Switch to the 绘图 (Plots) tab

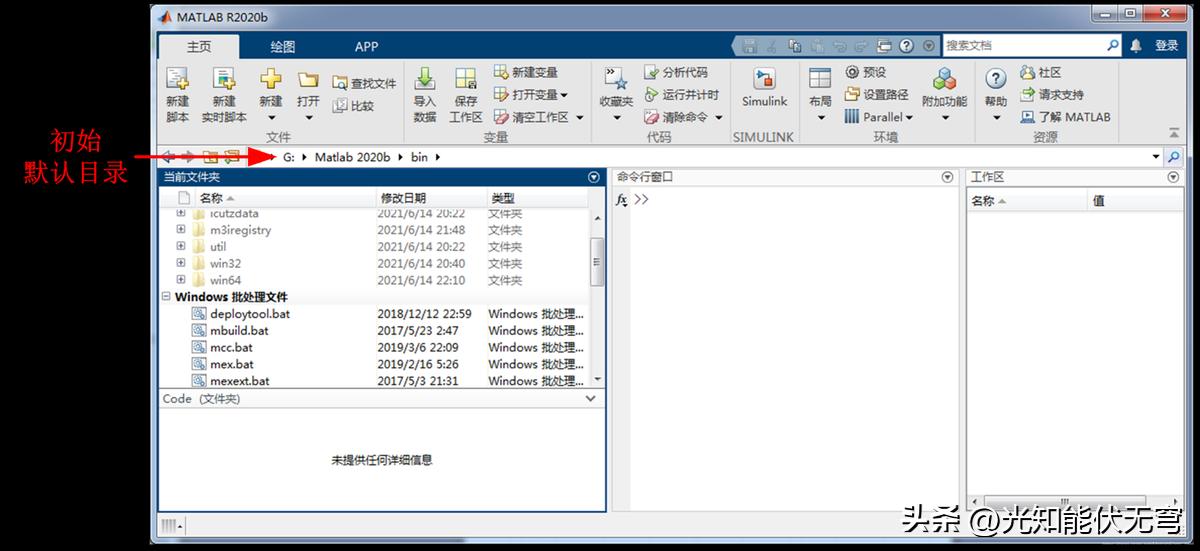click(283, 46)
